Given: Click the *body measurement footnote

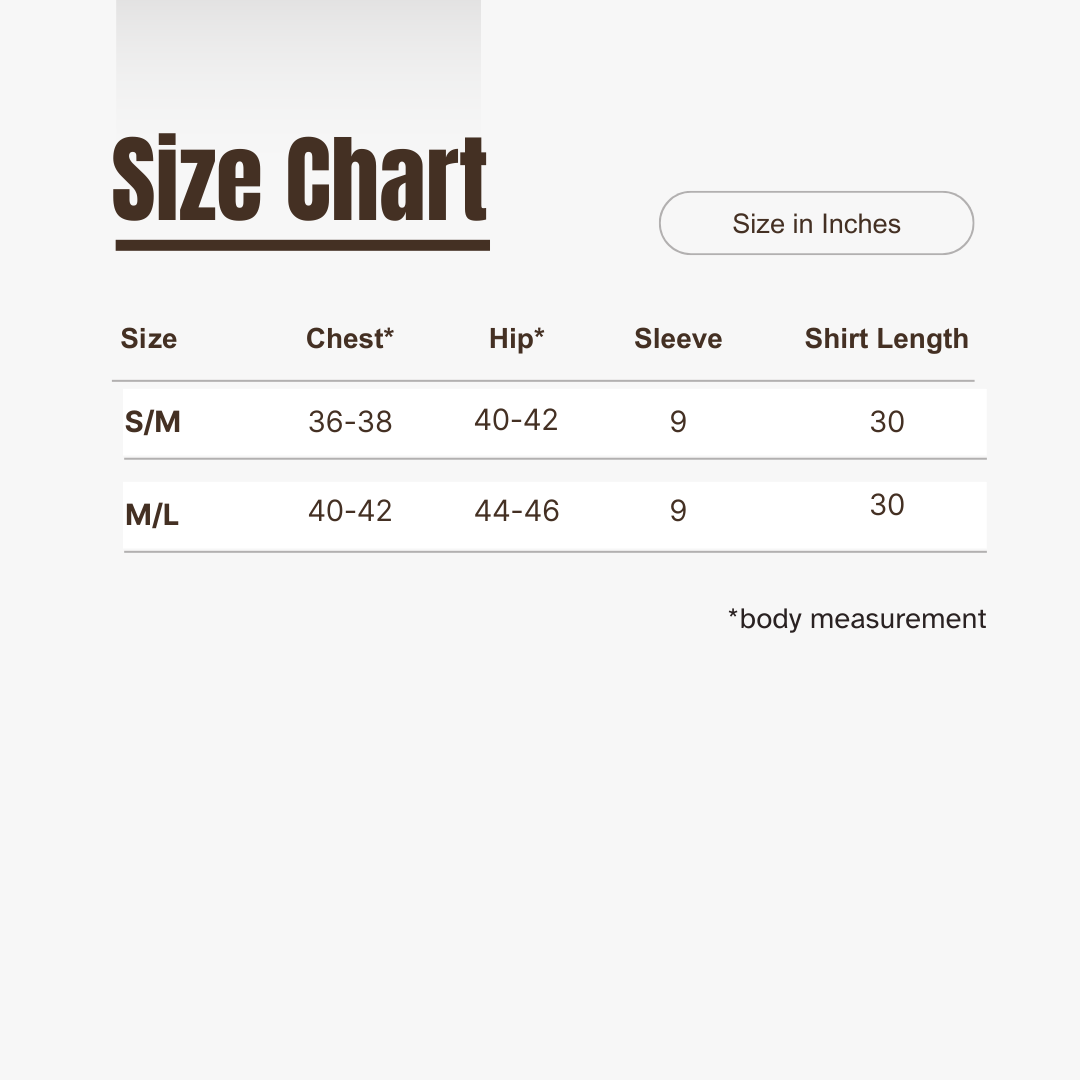Looking at the screenshot, I should coord(857,619).
